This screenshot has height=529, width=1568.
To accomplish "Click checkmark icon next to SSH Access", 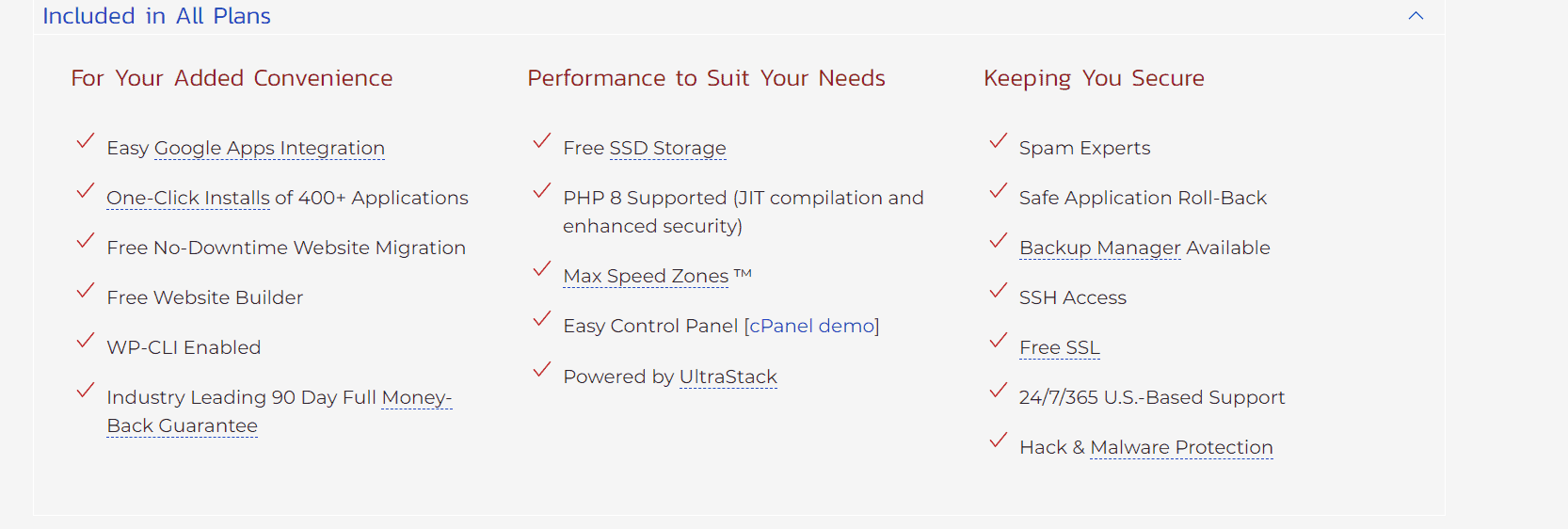I will (x=999, y=291).
